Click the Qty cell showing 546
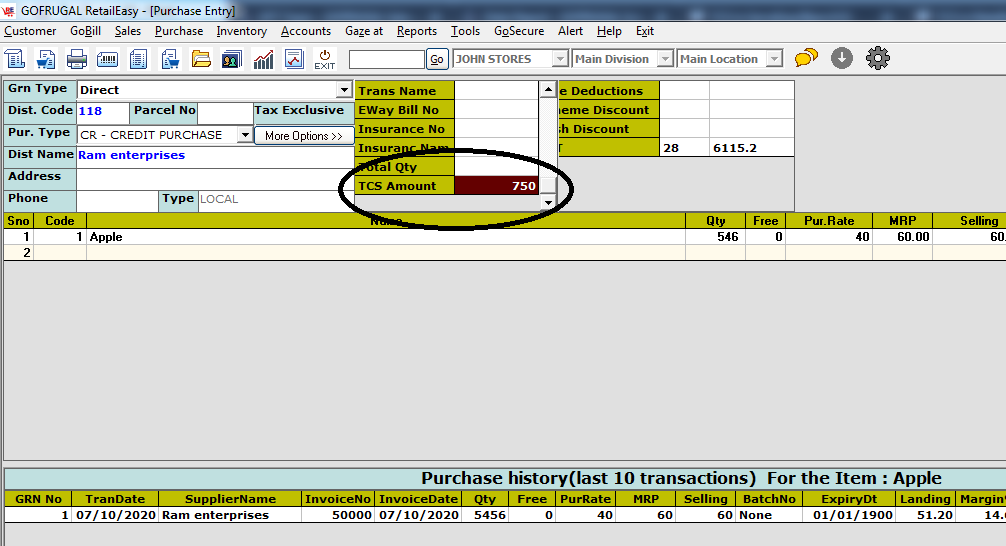 [x=715, y=237]
